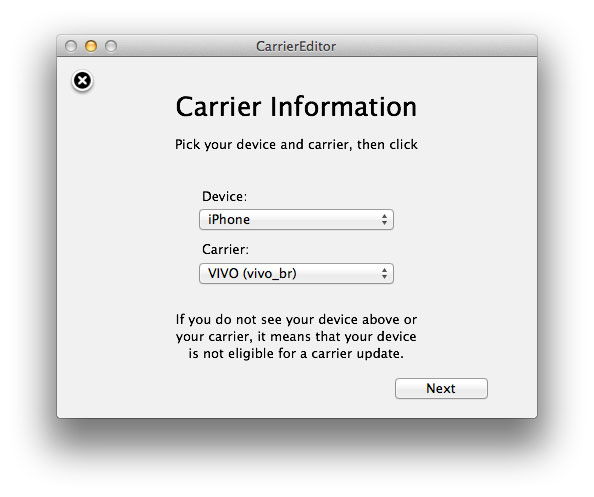Viewport: 594px width, 497px height.
Task: Click the 'Pick your device and carrier' instruction
Action: pyautogui.click(x=296, y=145)
